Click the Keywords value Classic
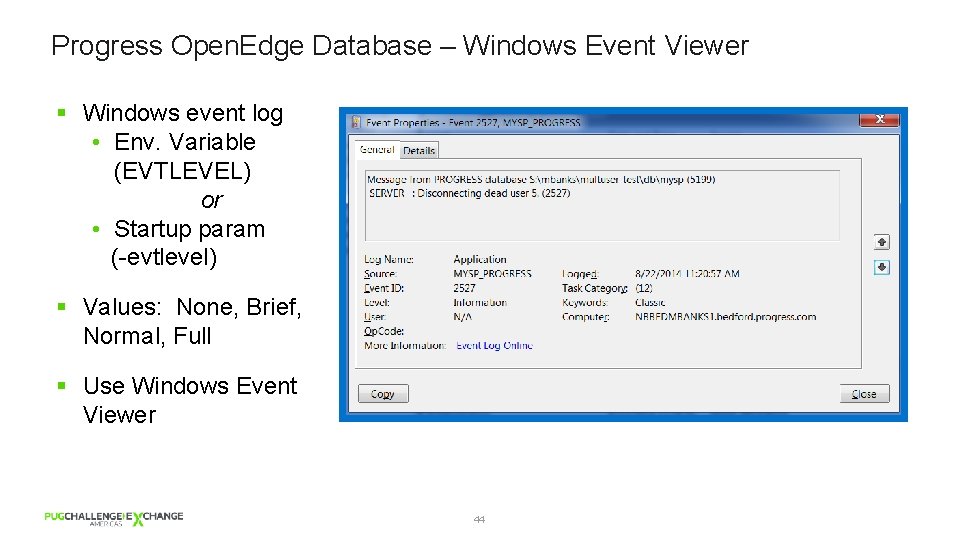 650,302
